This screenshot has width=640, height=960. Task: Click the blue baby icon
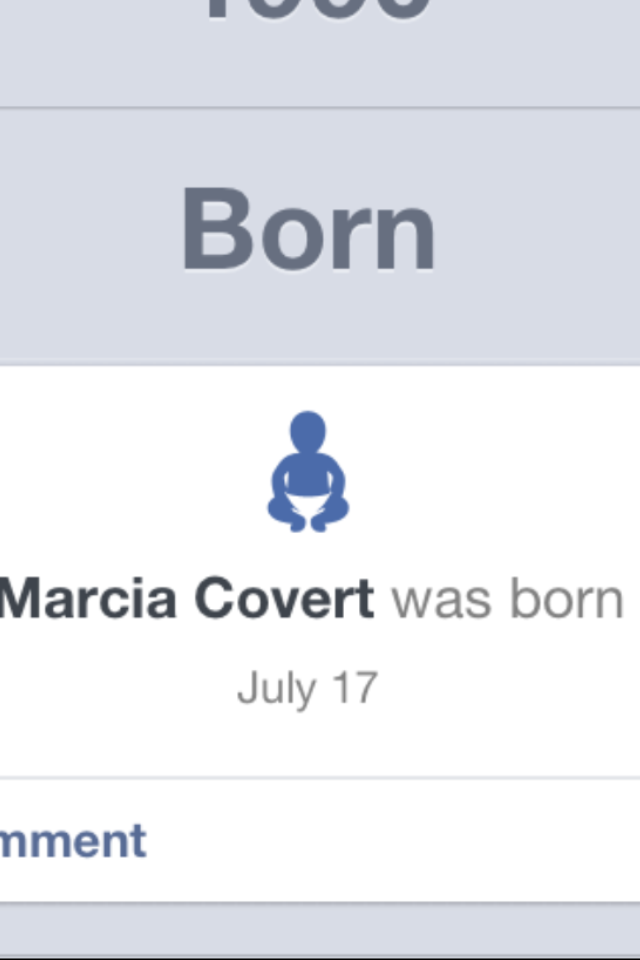pos(308,472)
